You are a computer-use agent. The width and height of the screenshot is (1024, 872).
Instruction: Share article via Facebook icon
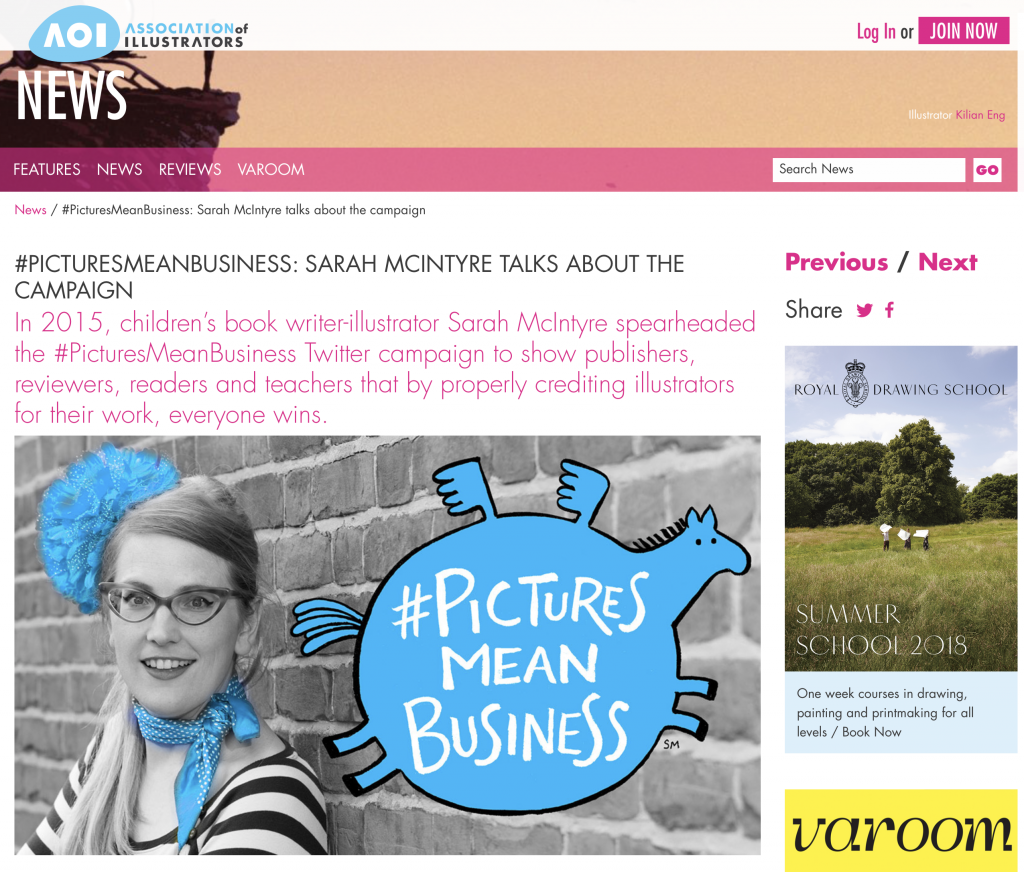(x=889, y=310)
